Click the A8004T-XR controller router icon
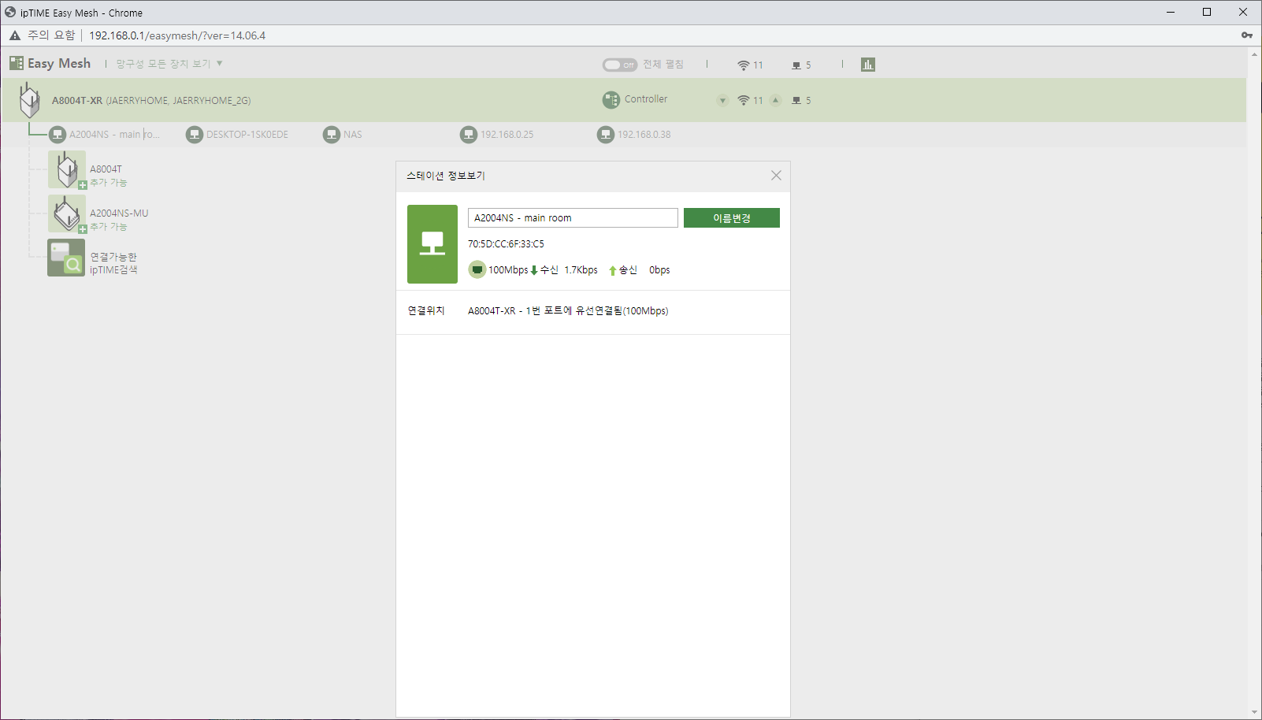The height and width of the screenshot is (720, 1262). [x=30, y=100]
